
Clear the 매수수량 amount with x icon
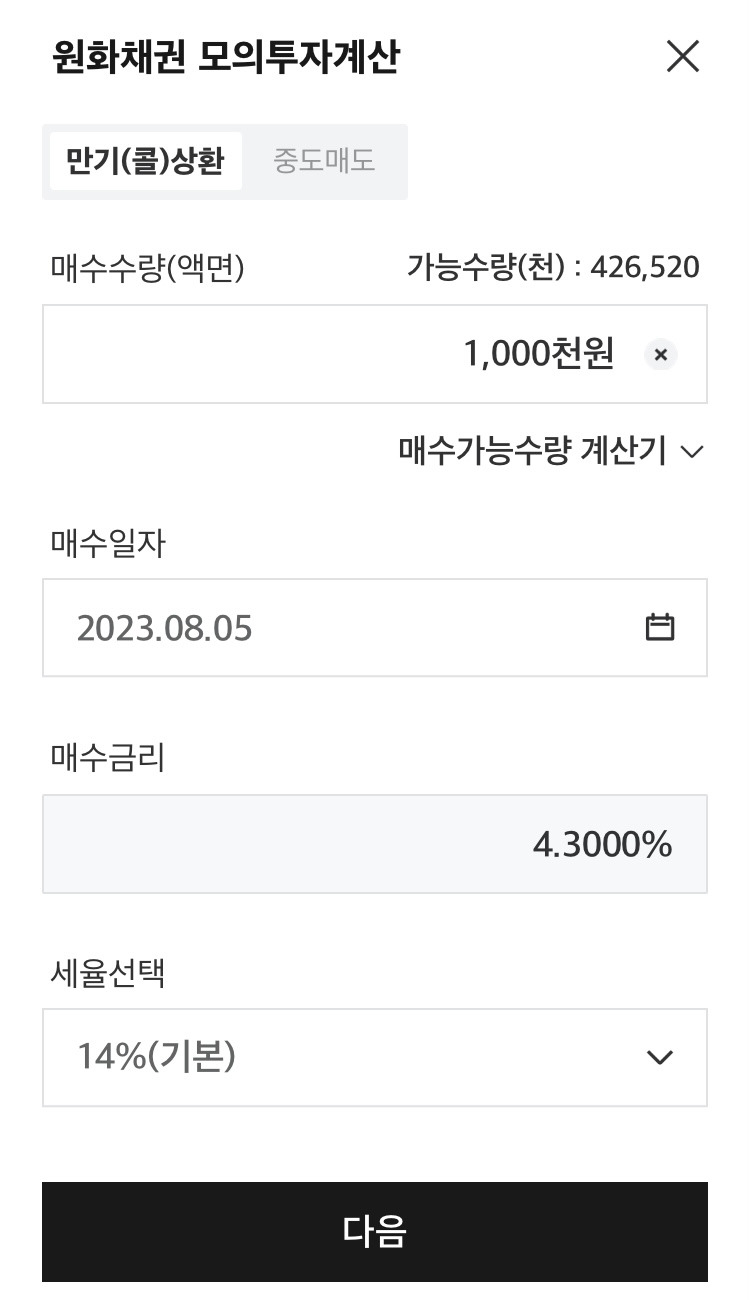[x=660, y=354]
